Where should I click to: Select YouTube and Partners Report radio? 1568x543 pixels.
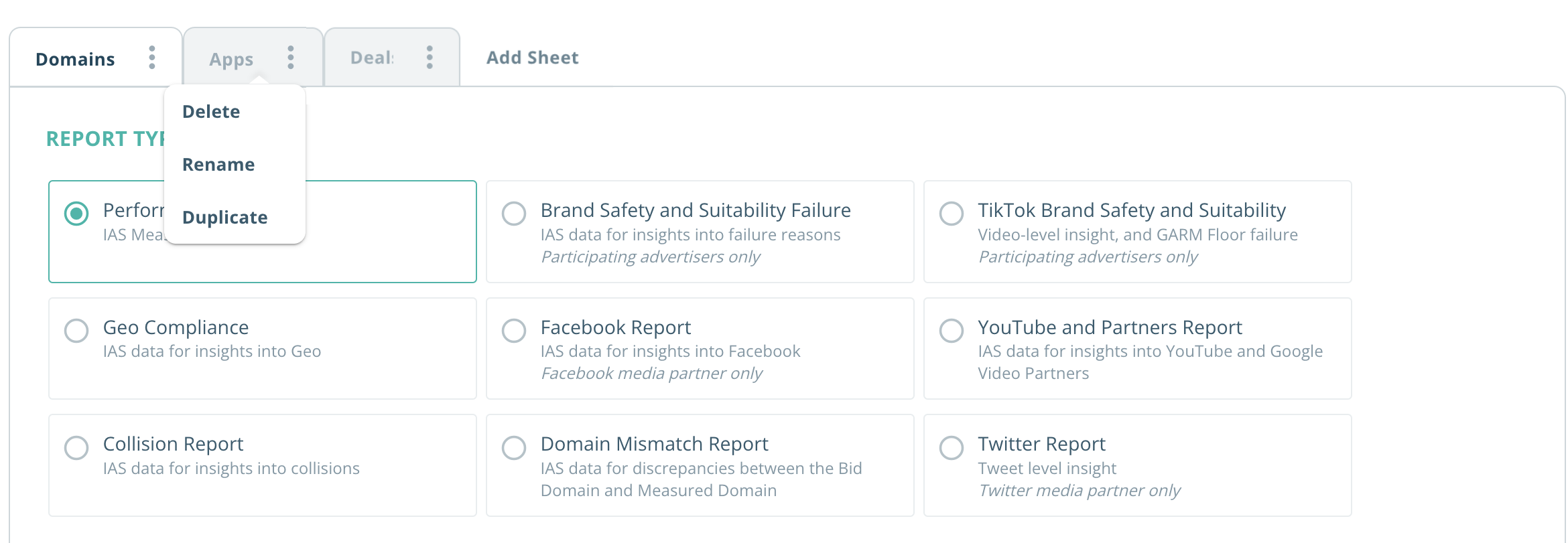click(x=952, y=330)
